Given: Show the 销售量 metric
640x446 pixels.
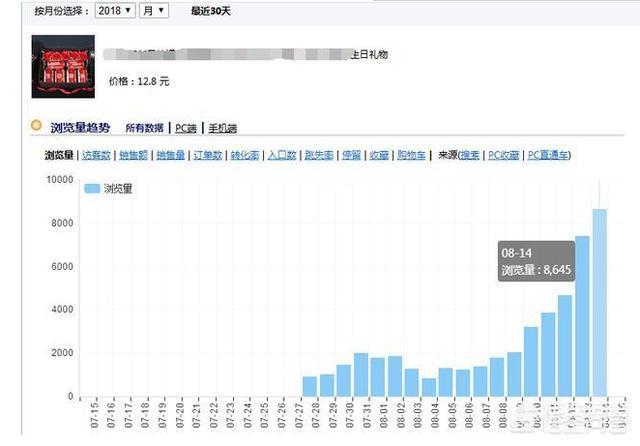Looking at the screenshot, I should (171, 155).
